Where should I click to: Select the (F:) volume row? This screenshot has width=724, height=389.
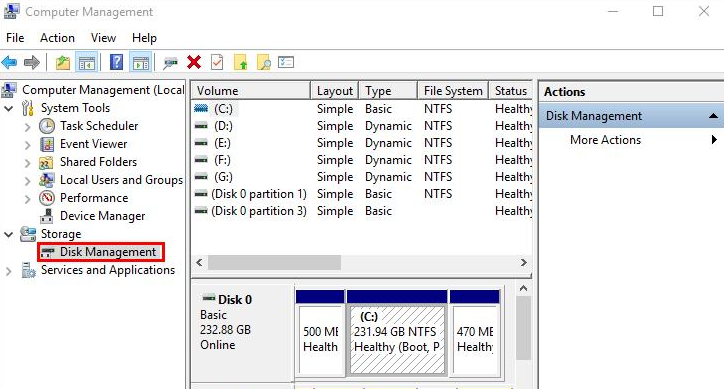(362, 160)
